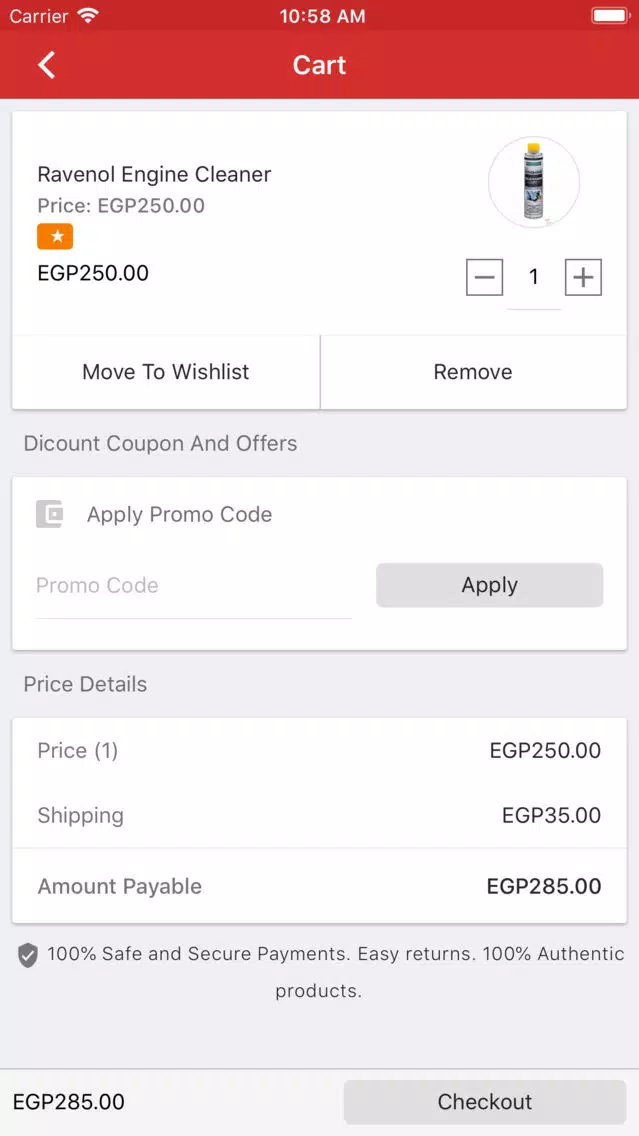
Task: Tap the back arrow in Cart header
Action: pos(46,65)
